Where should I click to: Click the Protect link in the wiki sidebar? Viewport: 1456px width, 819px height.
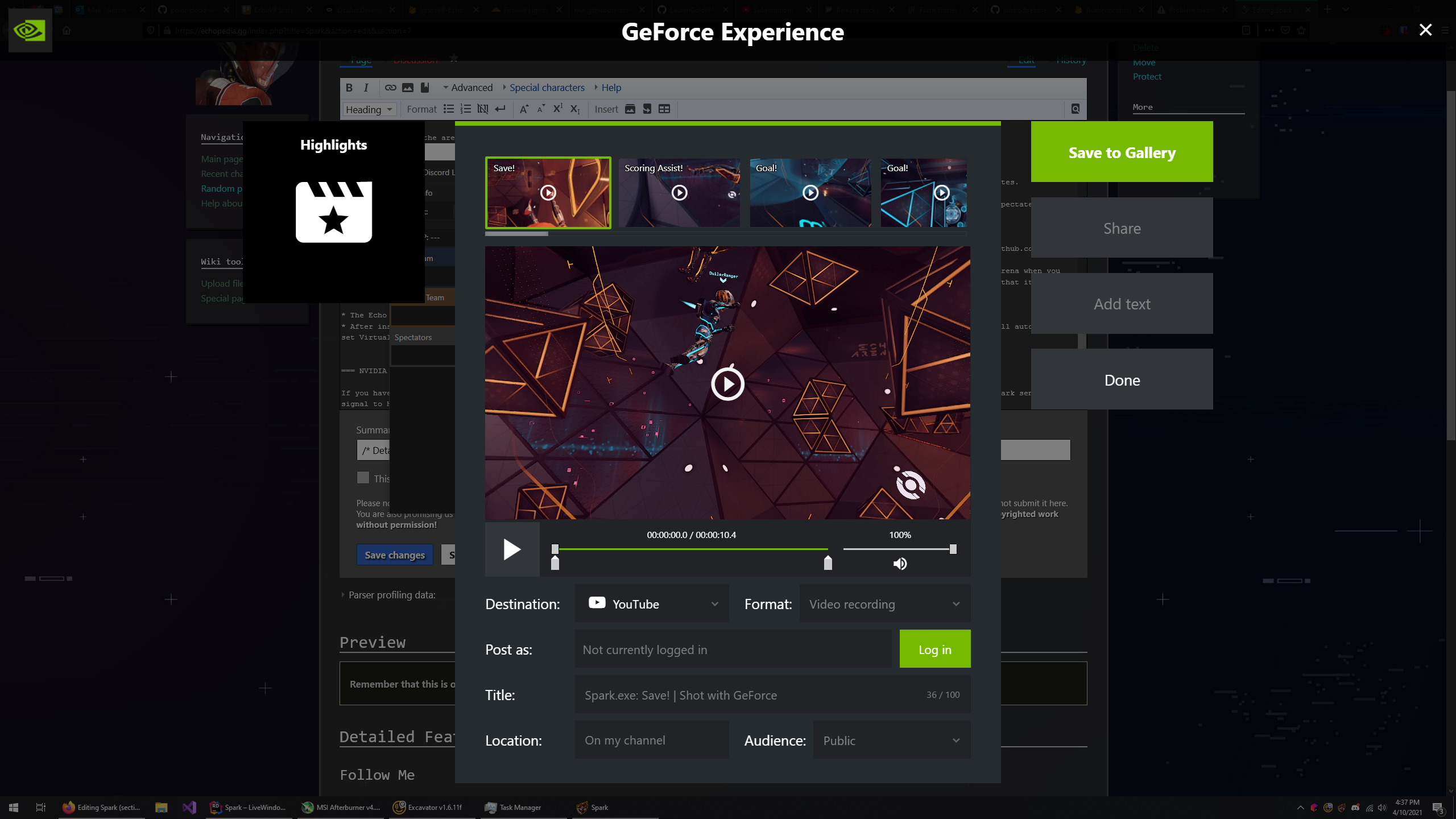(1147, 77)
